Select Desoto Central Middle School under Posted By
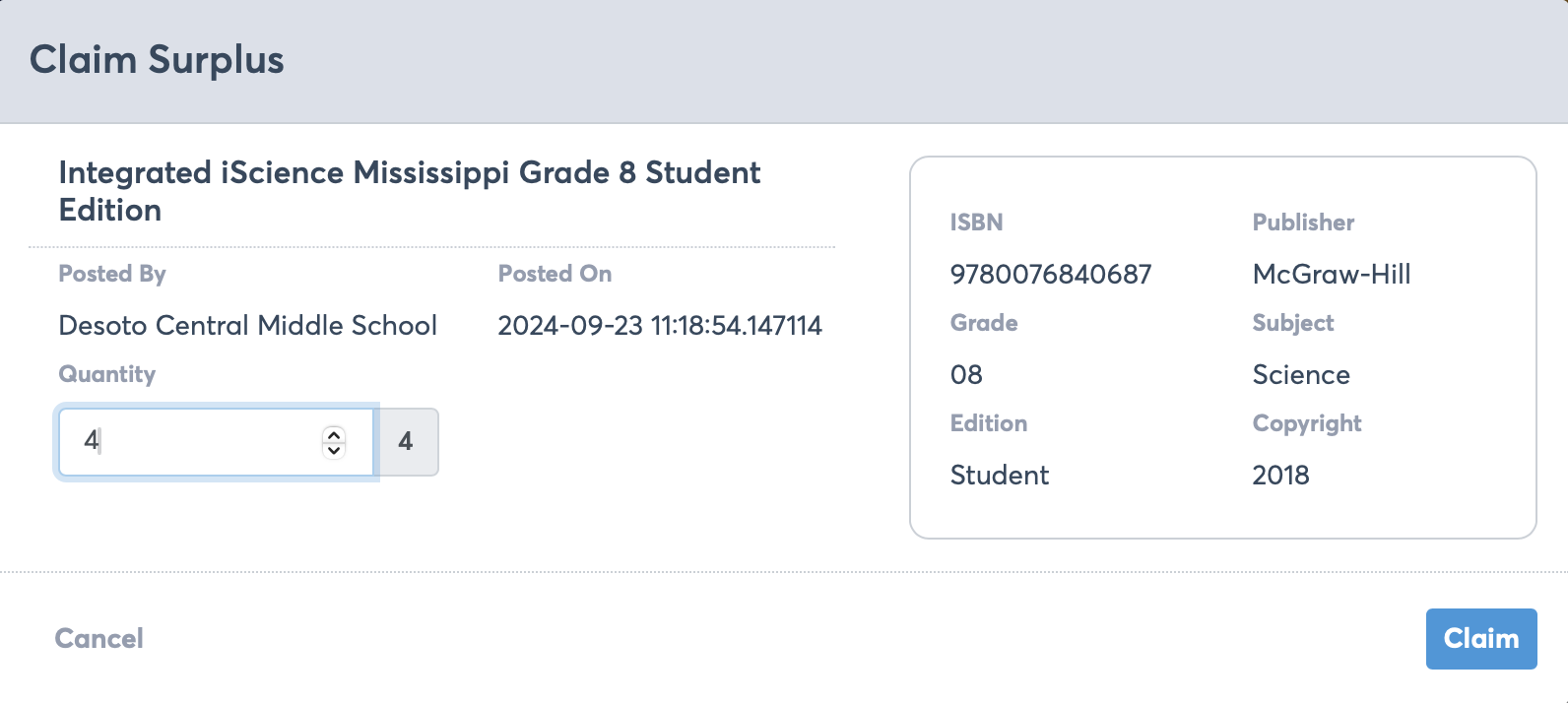 [x=247, y=325]
